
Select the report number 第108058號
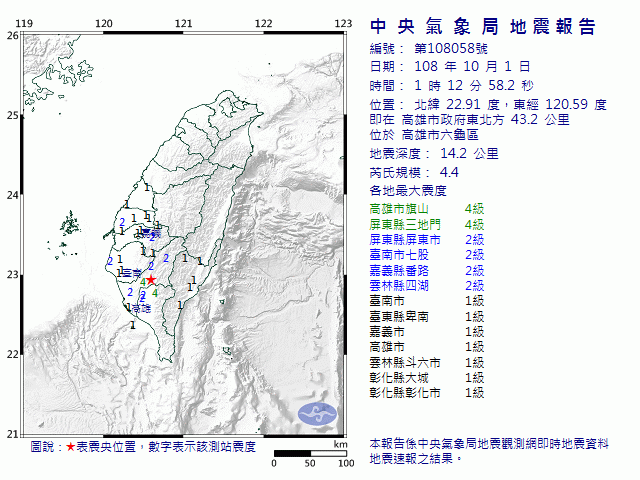point(451,49)
